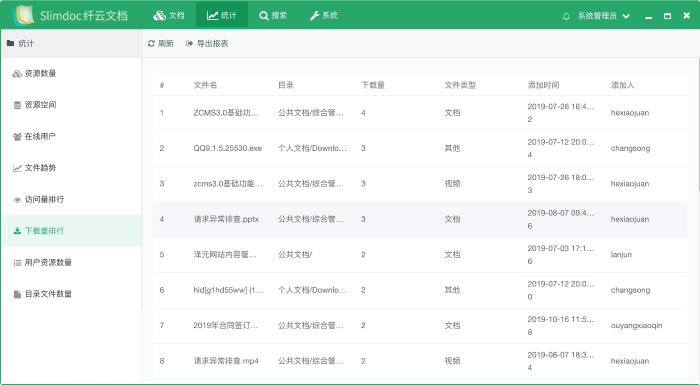The image size is (700, 385).
Task: Click the 刷新 refresh button
Action: pos(161,43)
